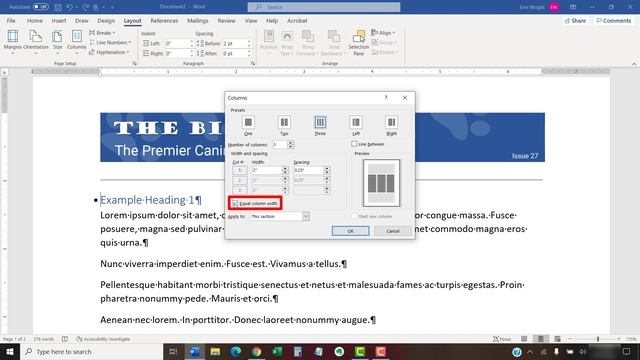The height and width of the screenshot is (360, 640).
Task: Click the Number of columns field
Action: [x=280, y=144]
